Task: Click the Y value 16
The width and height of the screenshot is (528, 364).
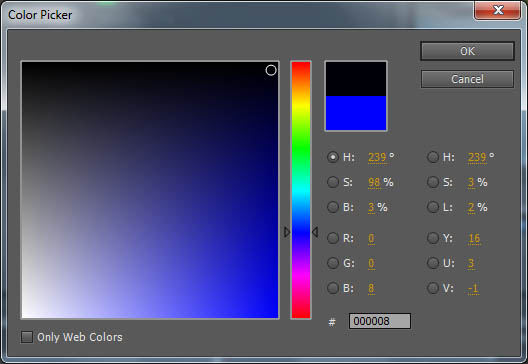Action: 474,238
